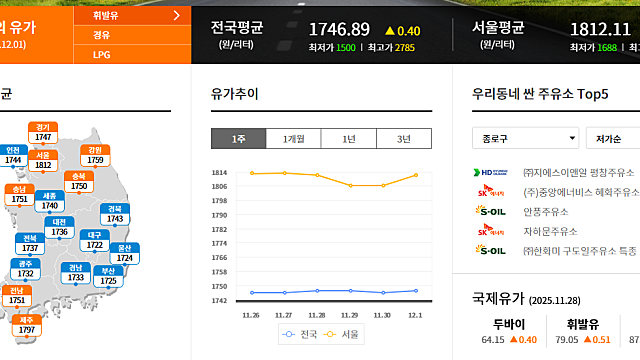640x360 pixels.
Task: Click the 제주 1797 map marker
Action: pos(27,325)
